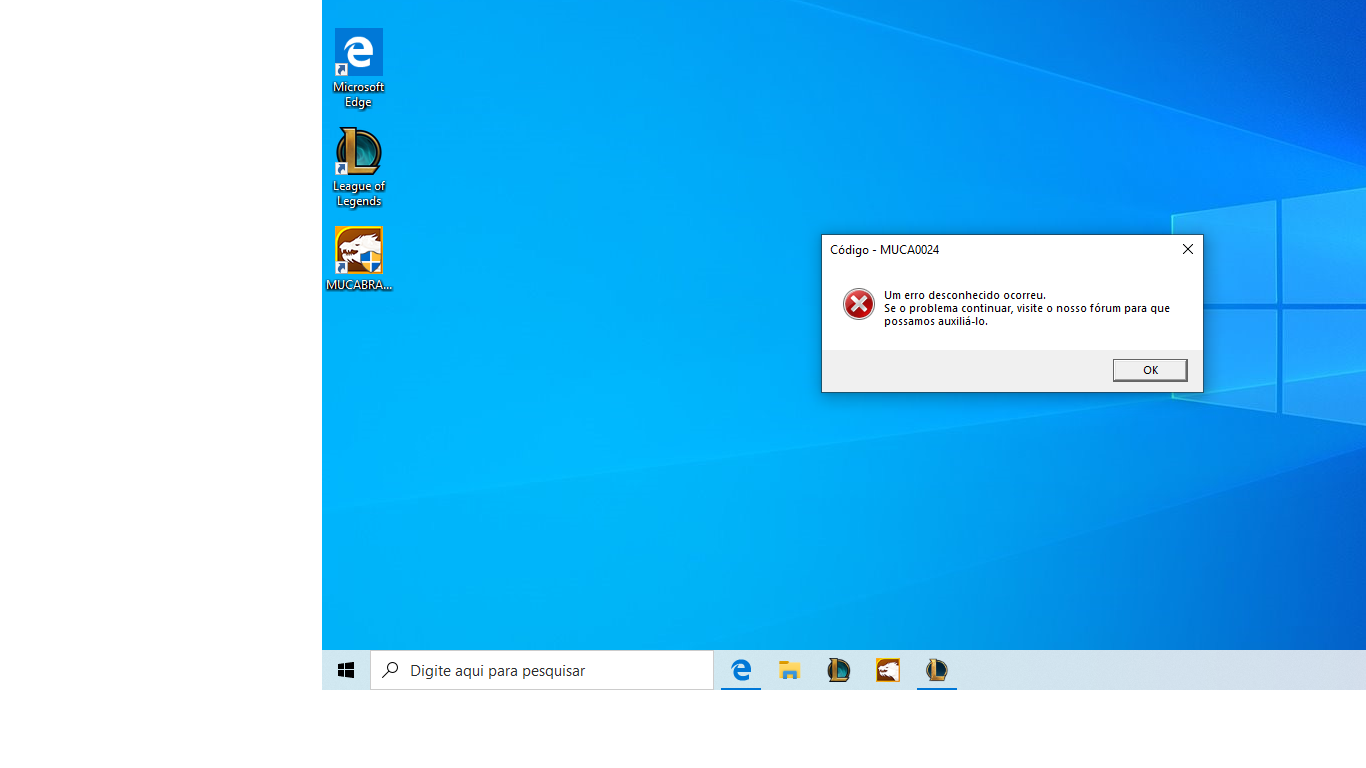Click the 'MUCABRA...' desktop shortcut label
1366x768 pixels.
point(358,285)
